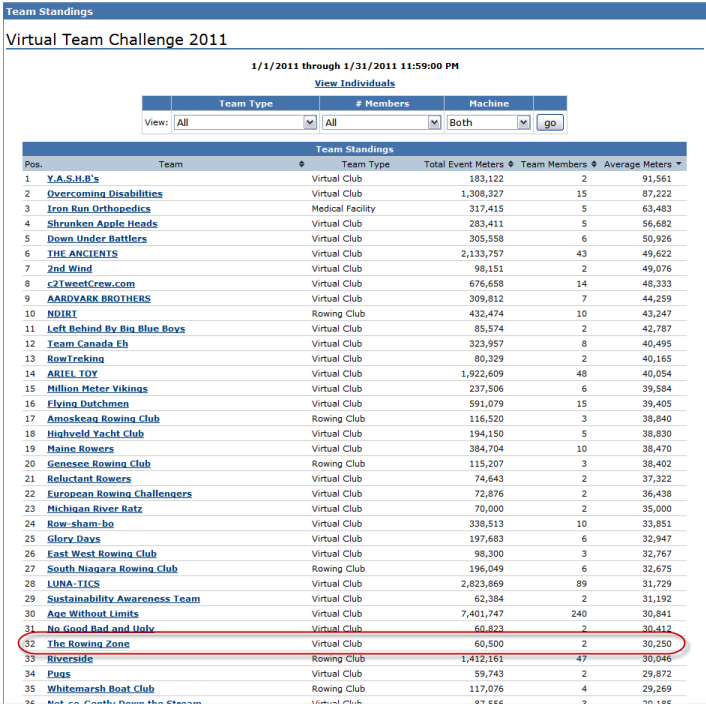Open Reluctant Rowers team link
Viewport: 706px width, 704px height.
[x=89, y=478]
